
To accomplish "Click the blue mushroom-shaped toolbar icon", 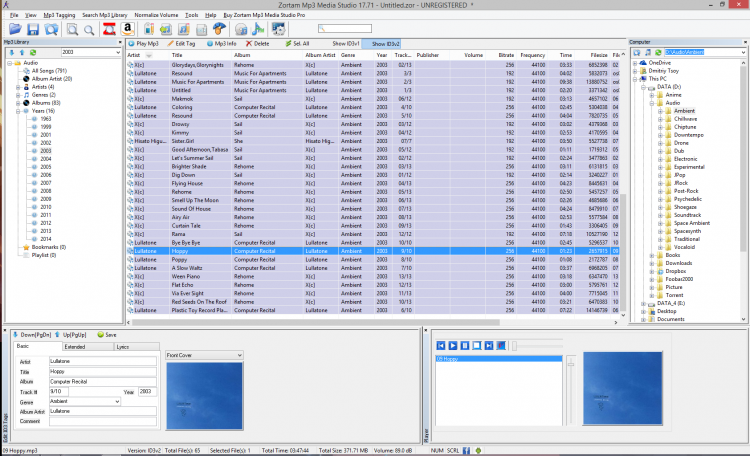I will point(220,29).
